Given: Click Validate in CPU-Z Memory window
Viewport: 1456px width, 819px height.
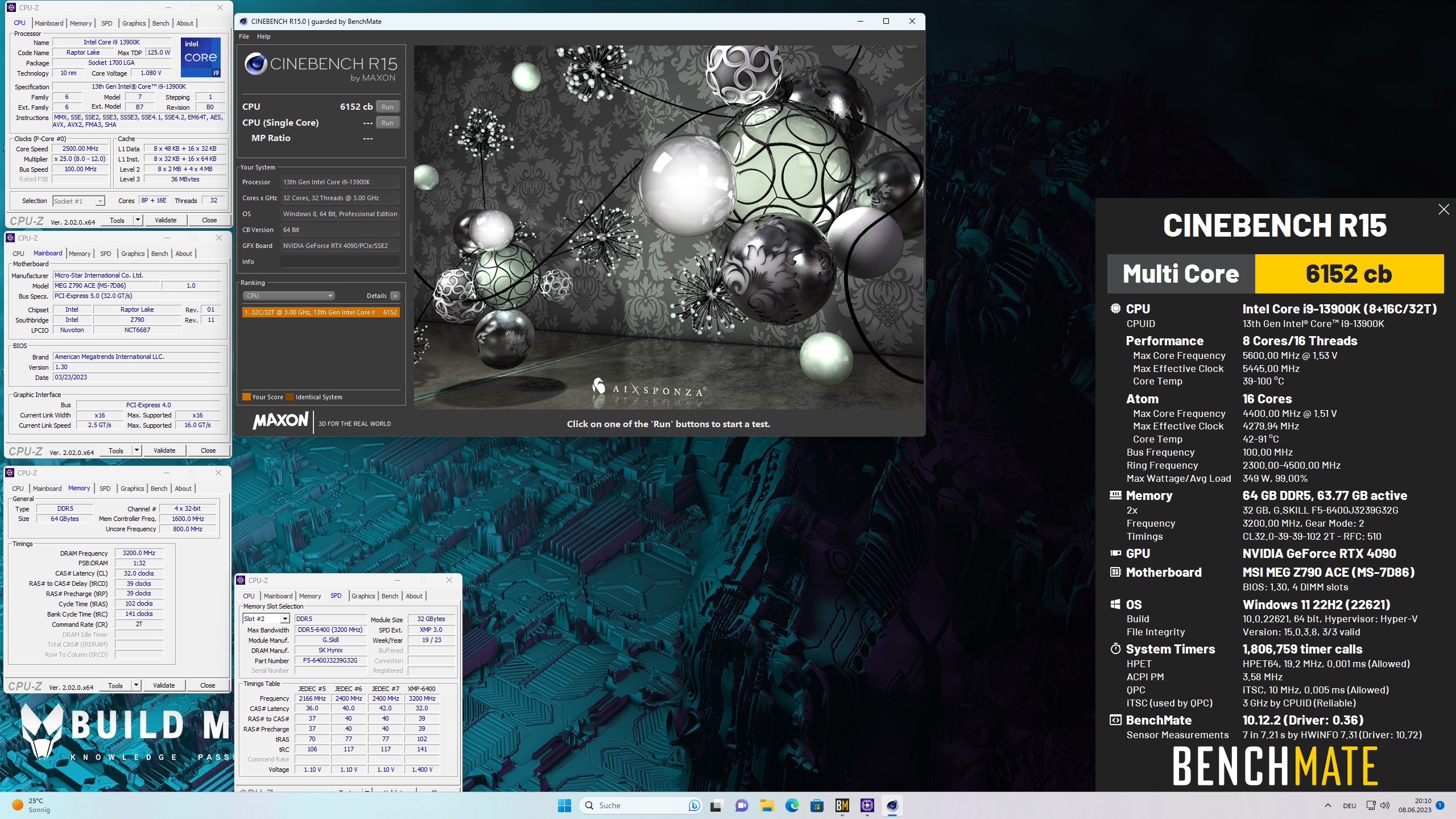Looking at the screenshot, I should coord(164,685).
